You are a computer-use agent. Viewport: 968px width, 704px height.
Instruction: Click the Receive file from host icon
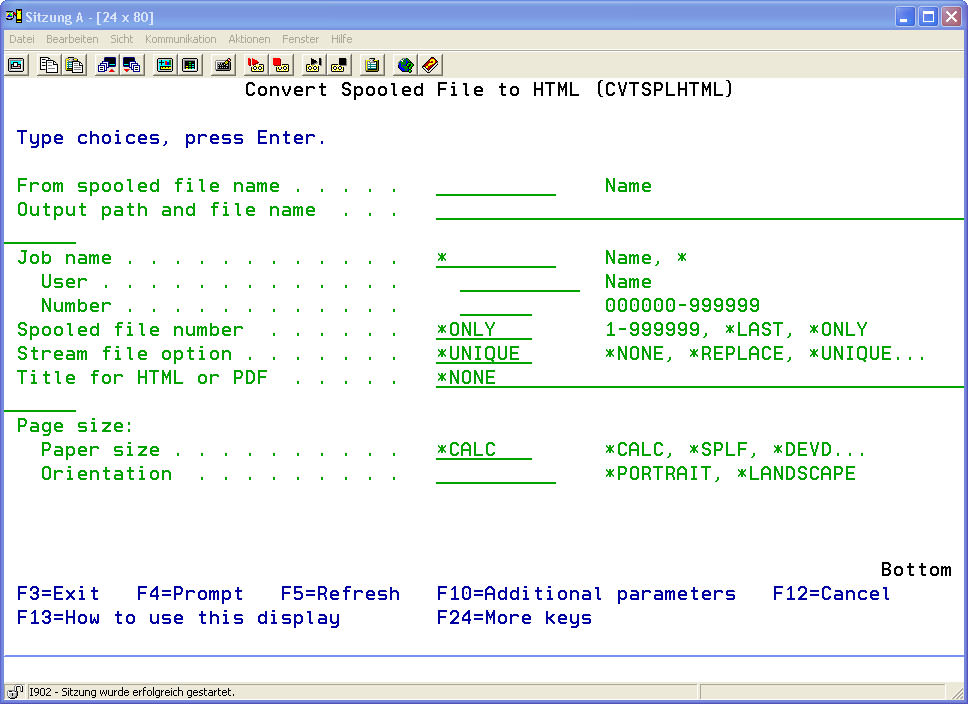pos(132,65)
